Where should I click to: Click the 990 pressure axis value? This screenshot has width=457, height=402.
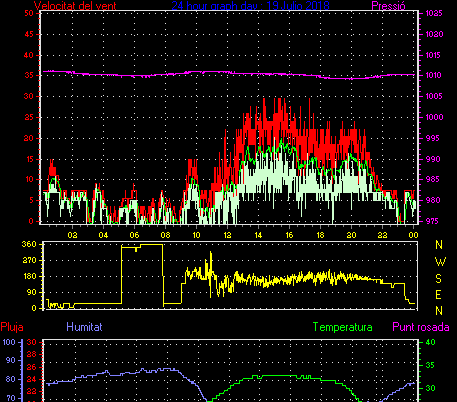(x=434, y=159)
